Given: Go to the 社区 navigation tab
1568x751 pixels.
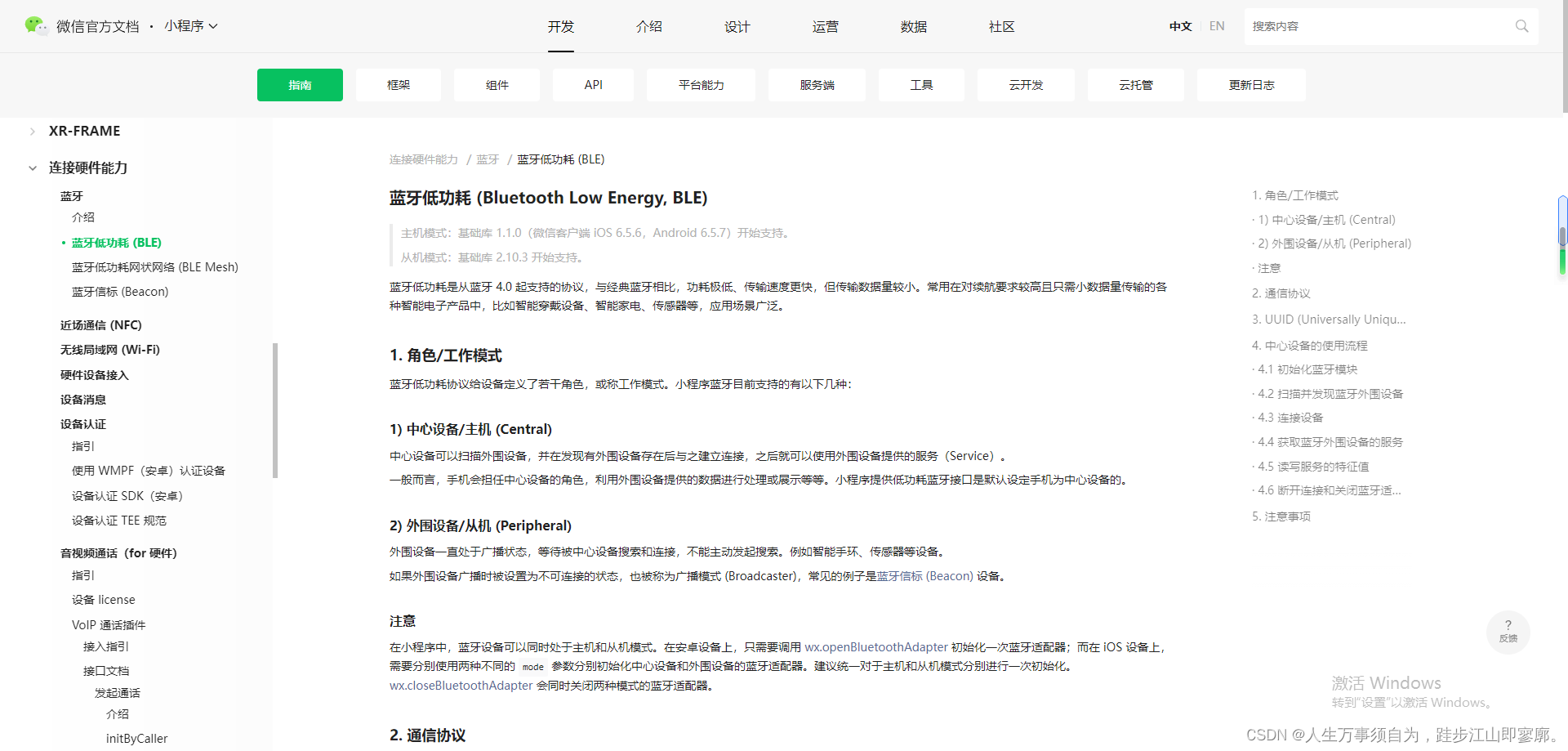Looking at the screenshot, I should click(x=1002, y=27).
